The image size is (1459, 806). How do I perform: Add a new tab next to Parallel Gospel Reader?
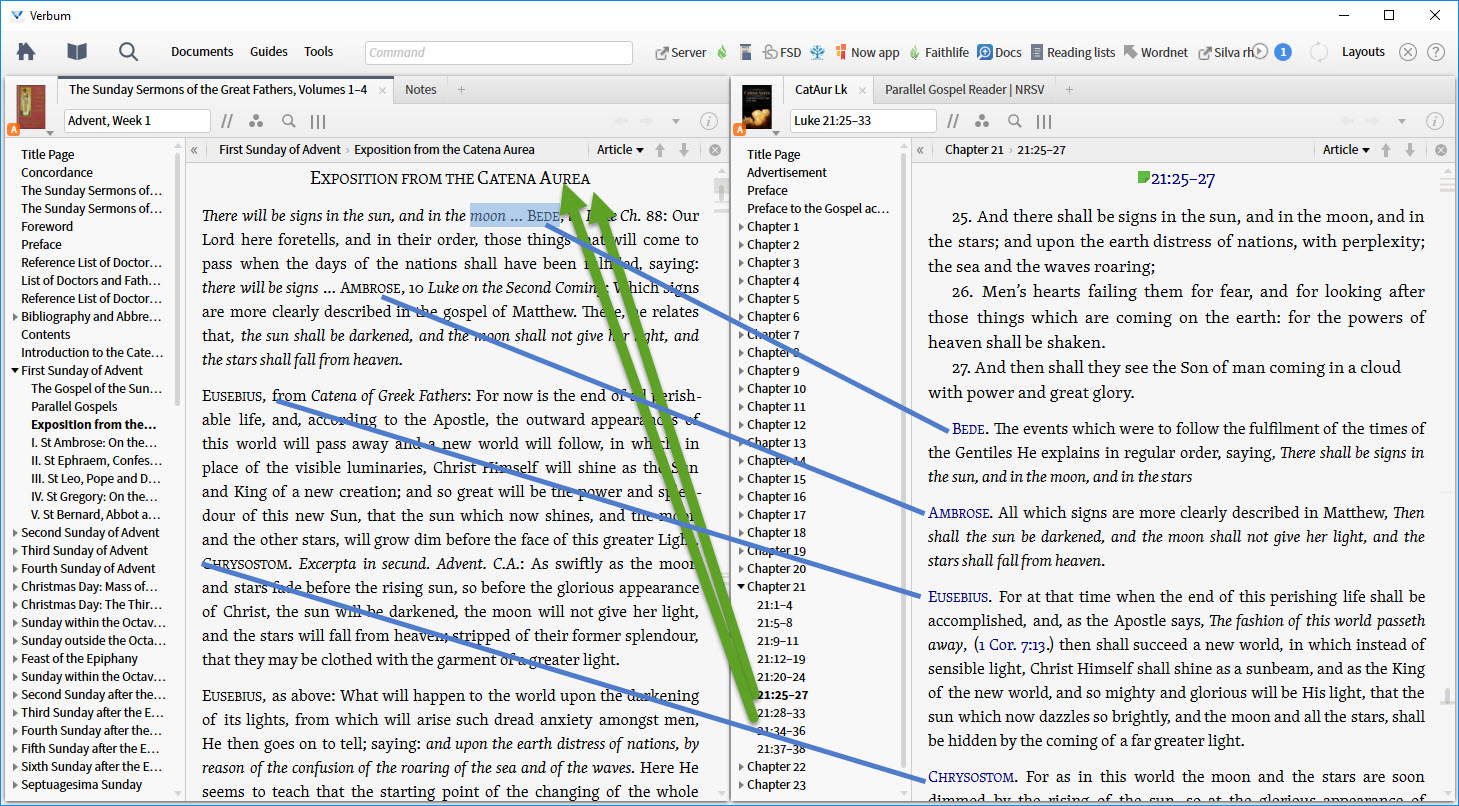click(x=1069, y=90)
